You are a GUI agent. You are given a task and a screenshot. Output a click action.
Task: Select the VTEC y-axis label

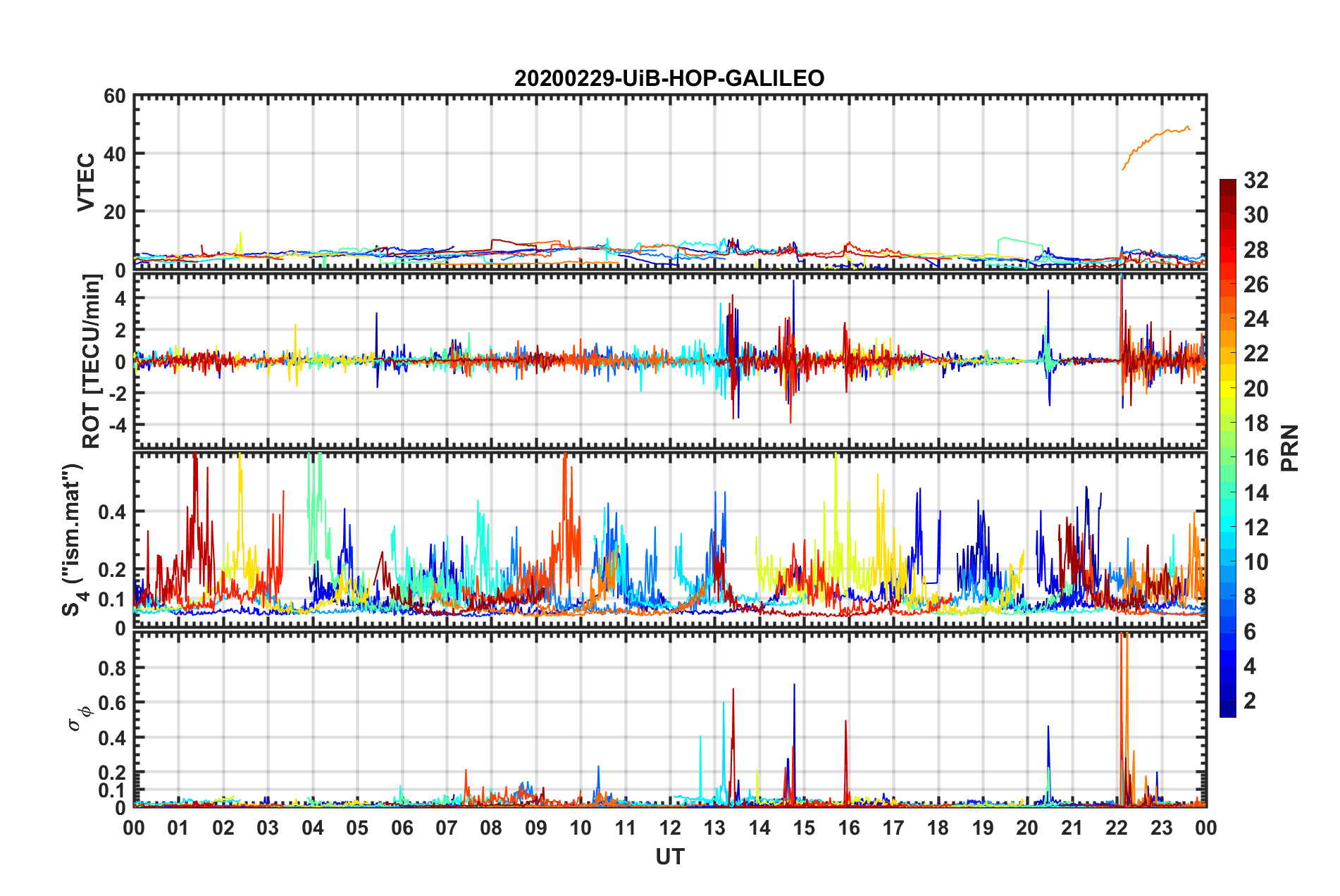tap(86, 182)
